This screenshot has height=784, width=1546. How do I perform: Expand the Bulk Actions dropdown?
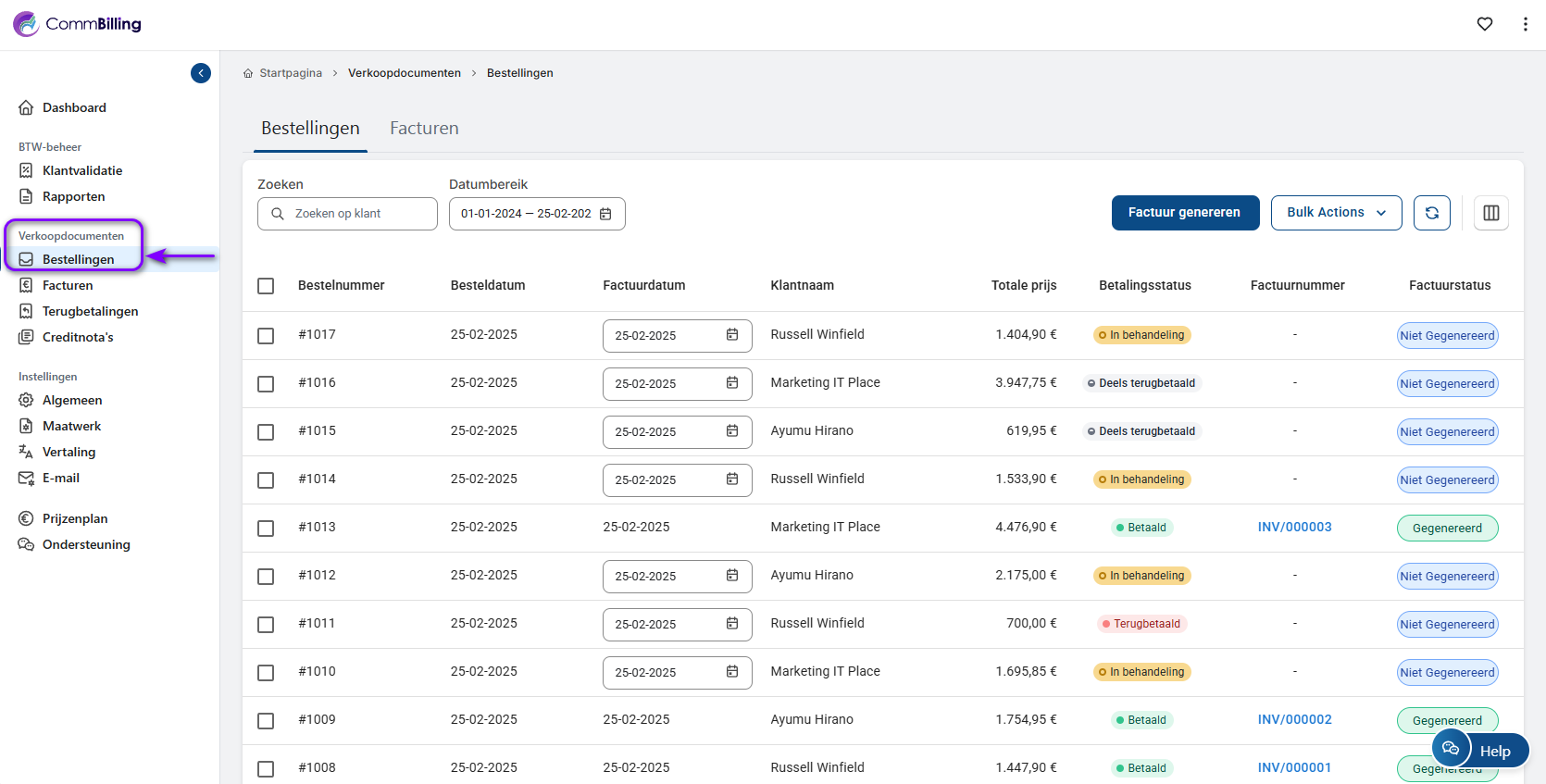point(1336,213)
